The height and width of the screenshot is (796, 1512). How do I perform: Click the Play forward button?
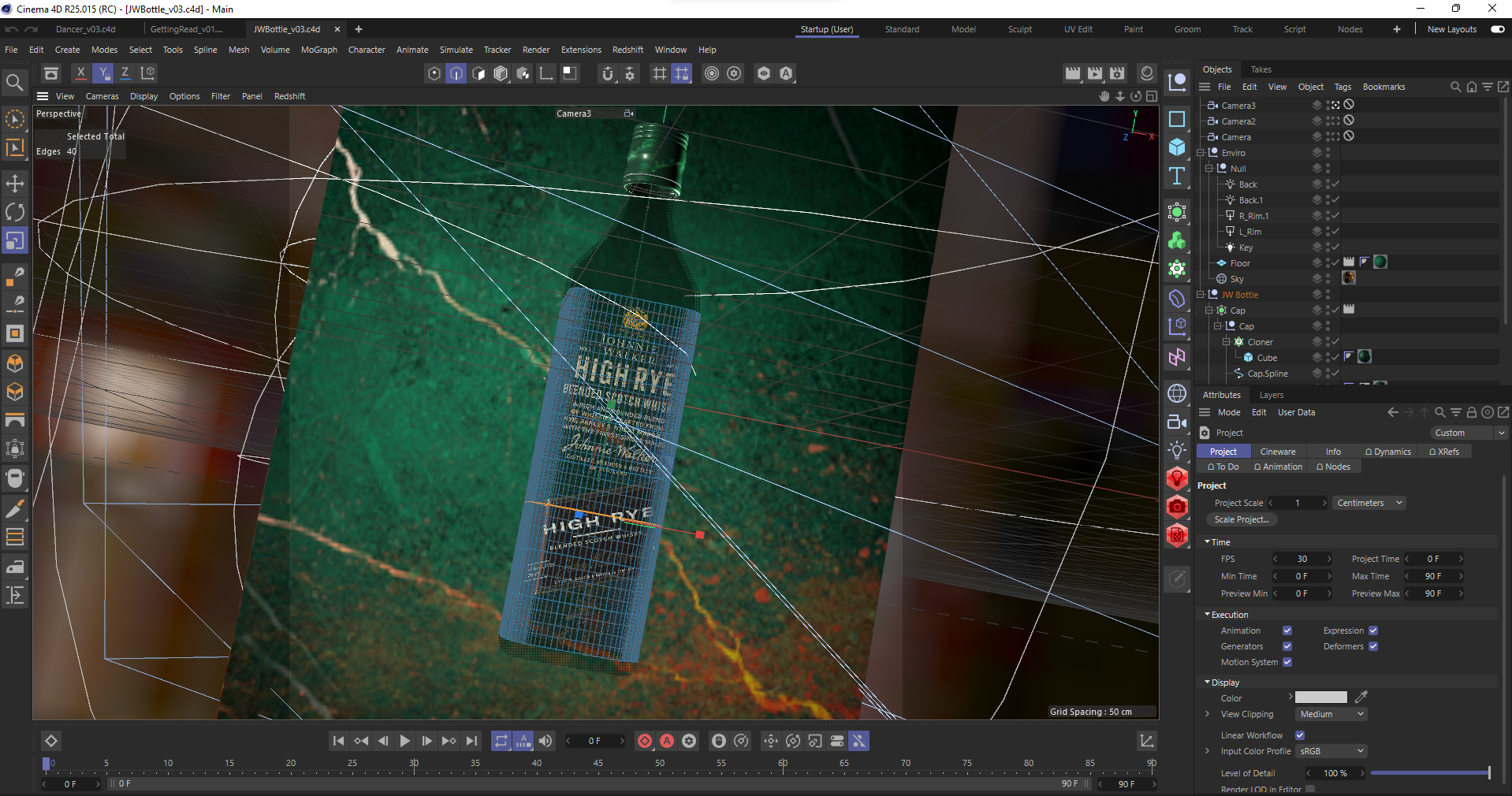pos(404,741)
